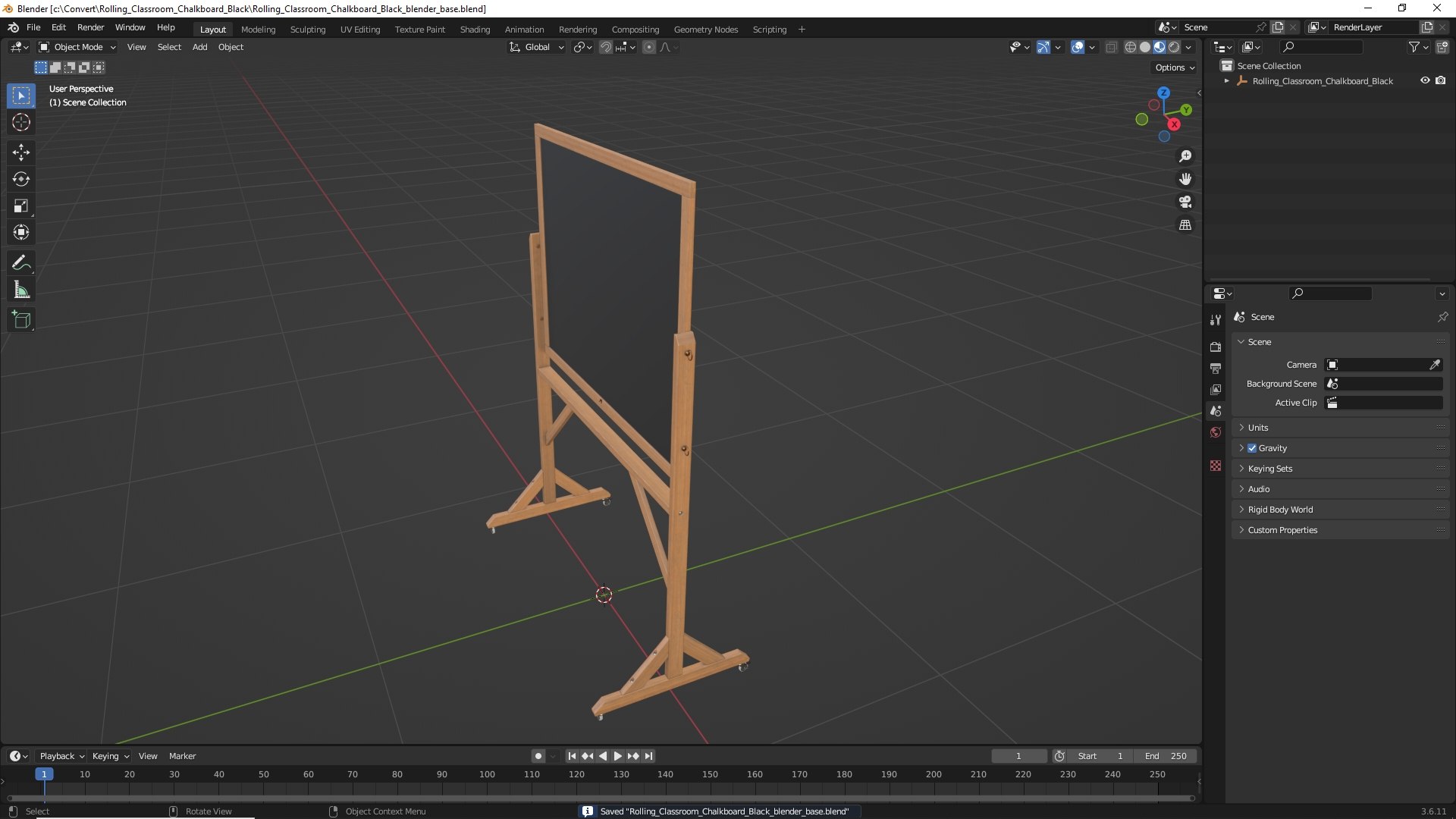
Task: Click the Options button in viewport
Action: coord(1175,67)
